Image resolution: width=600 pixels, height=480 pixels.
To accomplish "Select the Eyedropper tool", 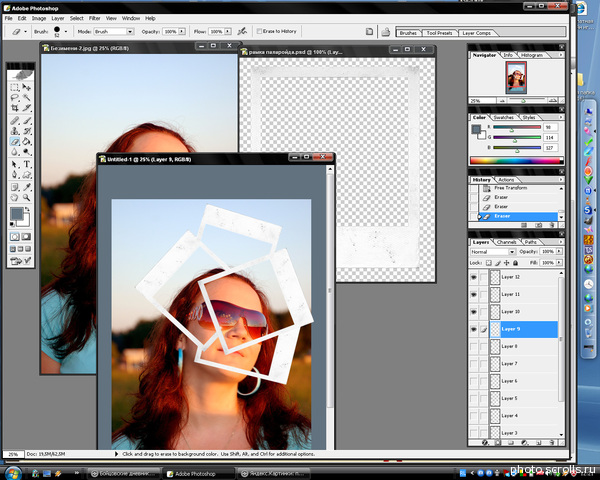I will coord(26,187).
